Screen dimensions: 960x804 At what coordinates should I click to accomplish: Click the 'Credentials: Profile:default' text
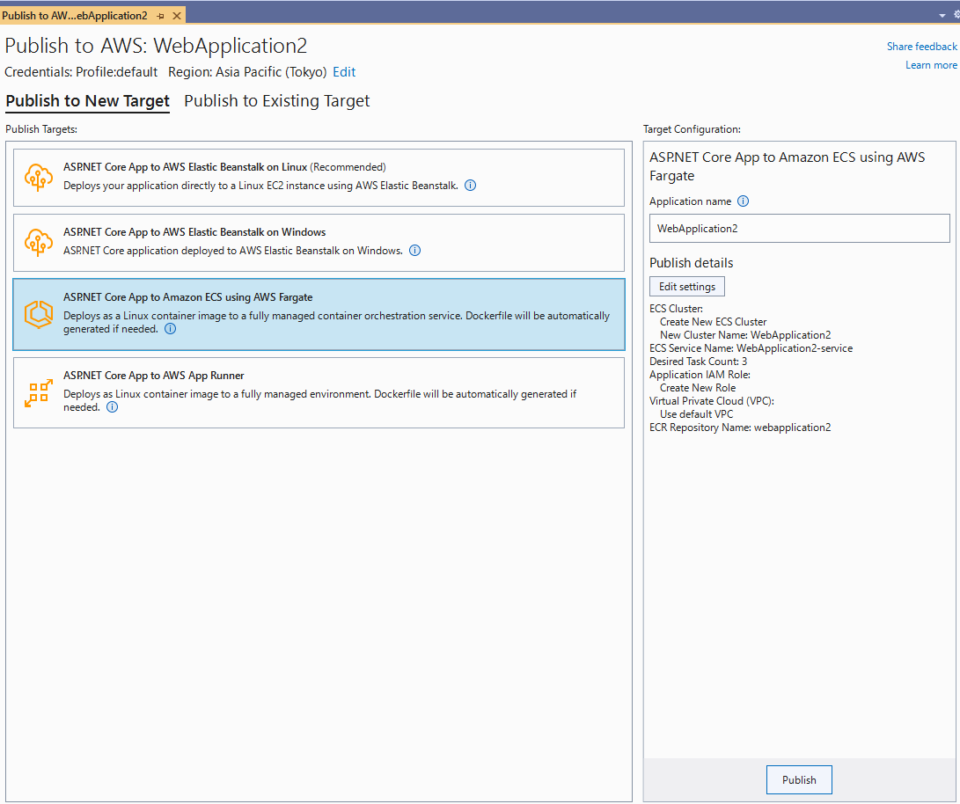81,72
